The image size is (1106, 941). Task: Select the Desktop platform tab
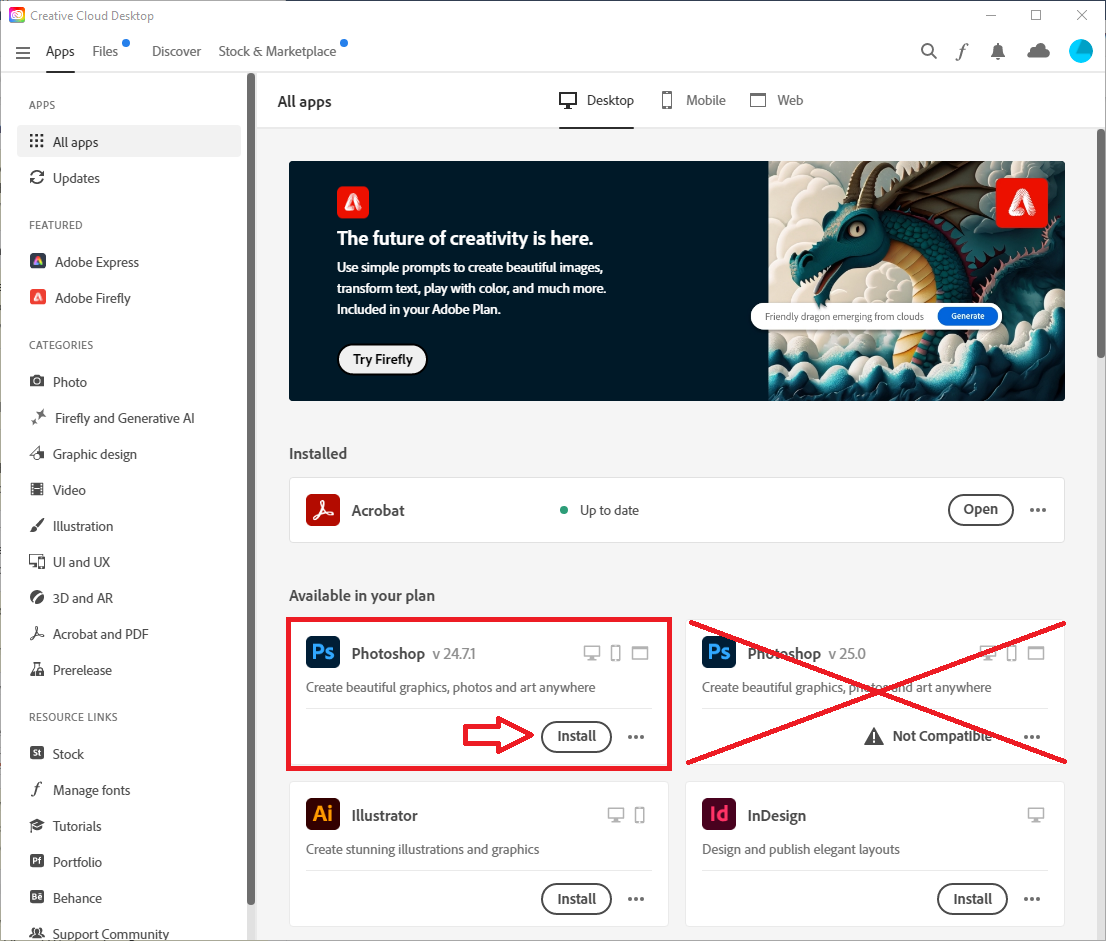coord(597,100)
